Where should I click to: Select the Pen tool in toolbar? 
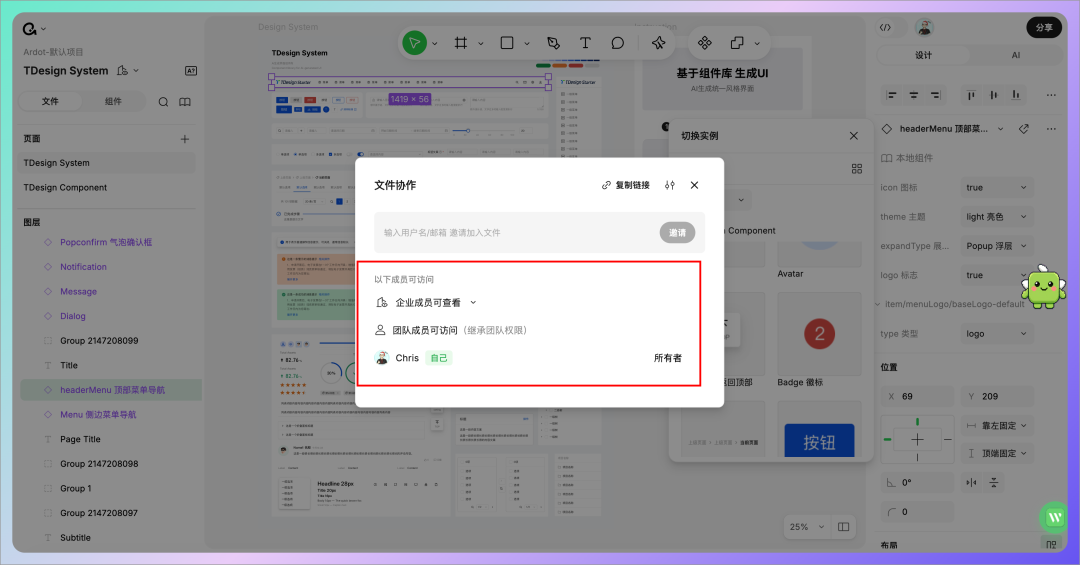(553, 43)
